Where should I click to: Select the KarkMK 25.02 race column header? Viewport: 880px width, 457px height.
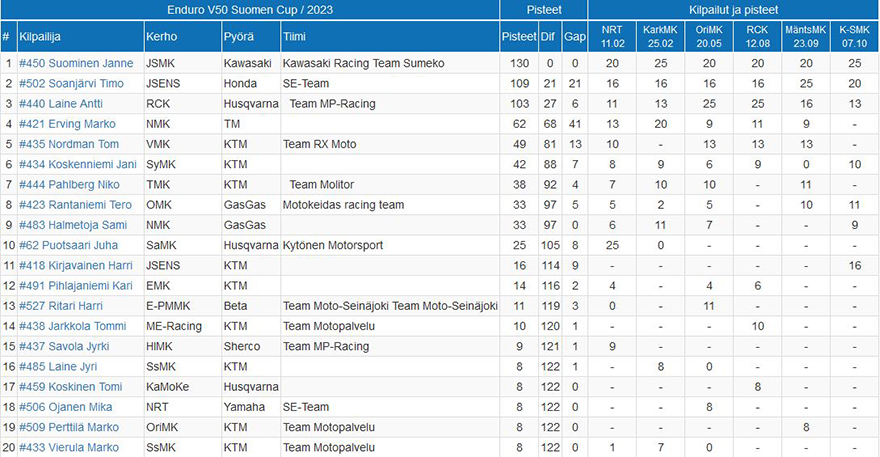click(x=661, y=36)
